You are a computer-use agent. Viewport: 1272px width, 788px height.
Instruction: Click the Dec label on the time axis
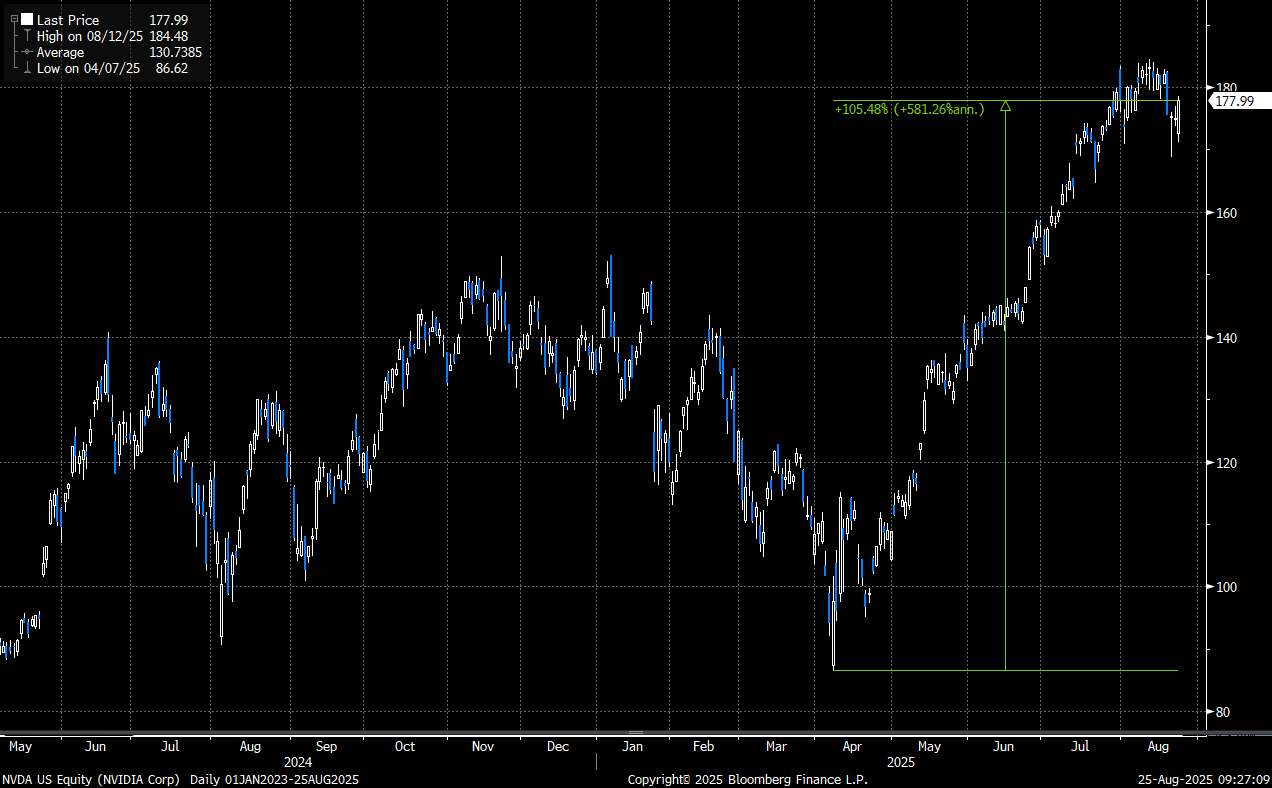pyautogui.click(x=558, y=747)
